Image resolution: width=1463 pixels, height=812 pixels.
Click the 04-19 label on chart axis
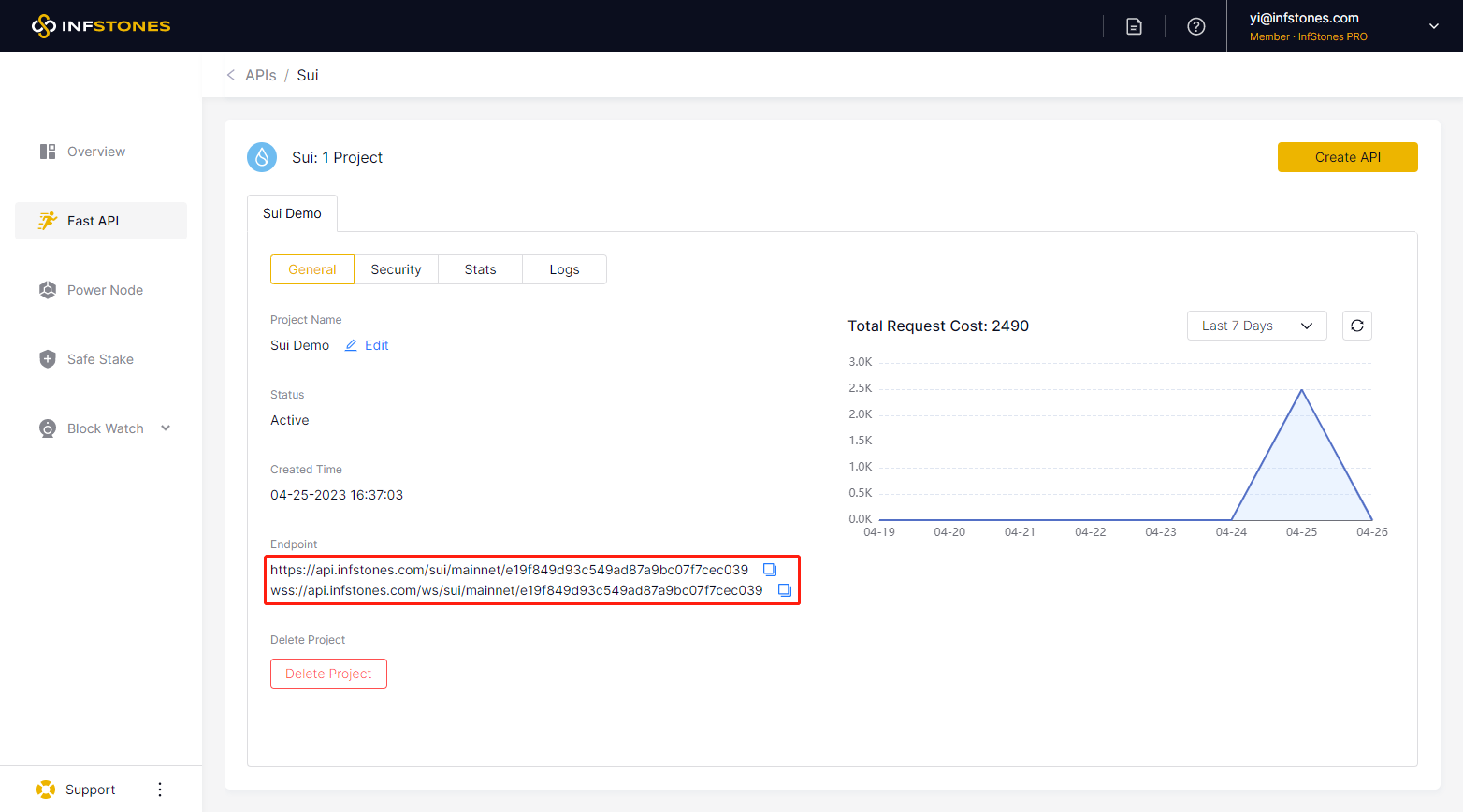point(879,531)
